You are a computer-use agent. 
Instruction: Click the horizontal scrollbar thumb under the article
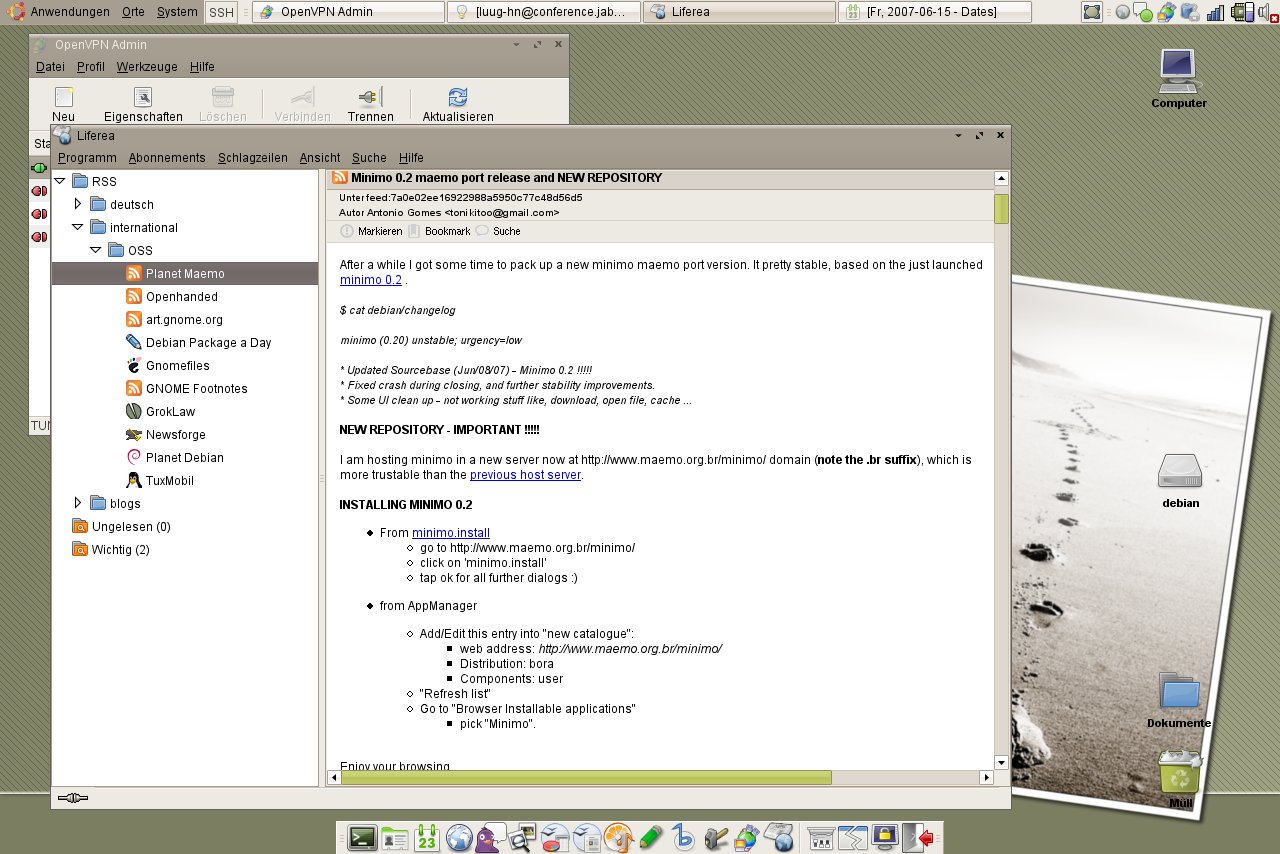586,777
